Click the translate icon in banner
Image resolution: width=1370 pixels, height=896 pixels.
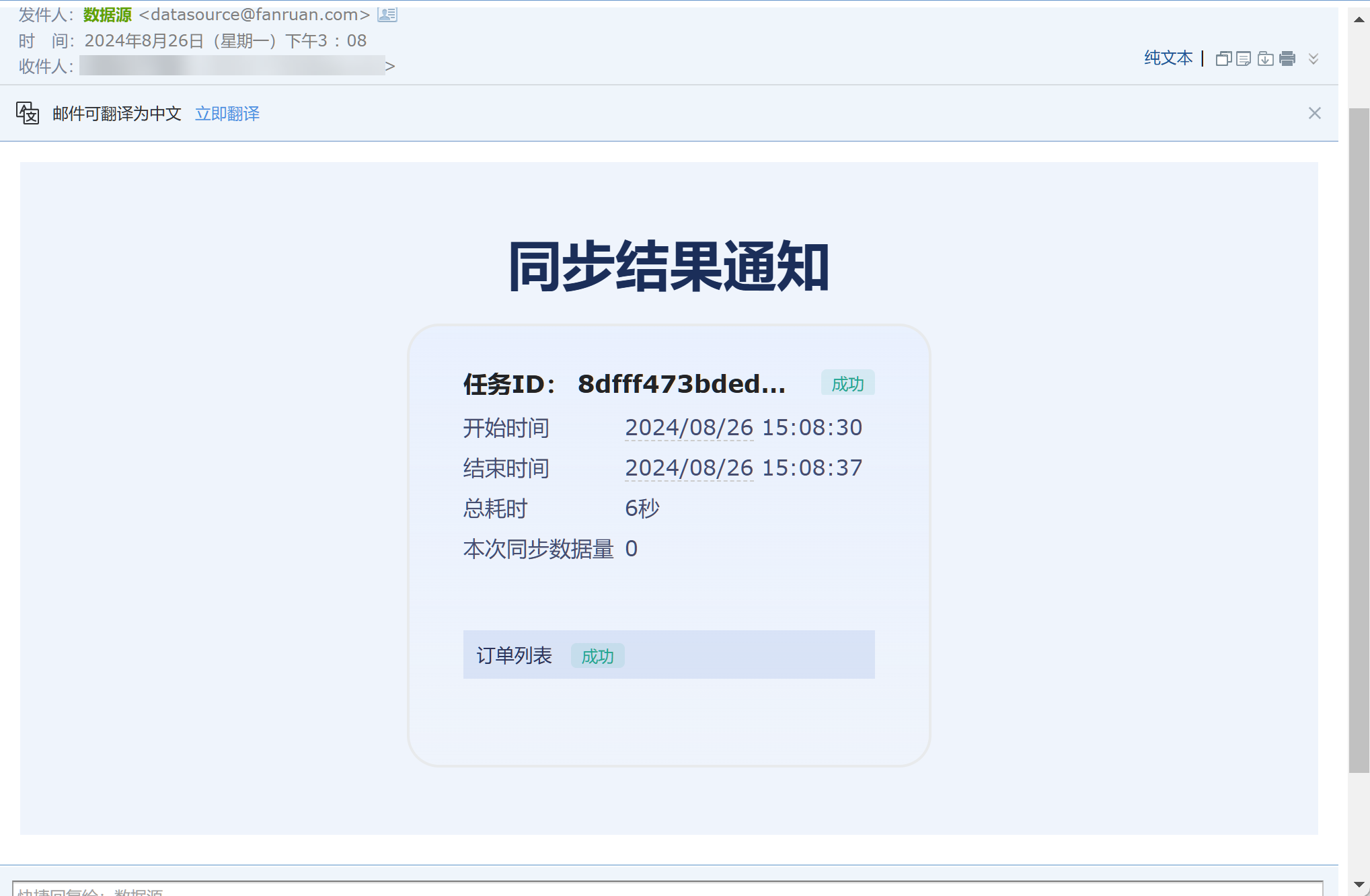click(x=28, y=113)
